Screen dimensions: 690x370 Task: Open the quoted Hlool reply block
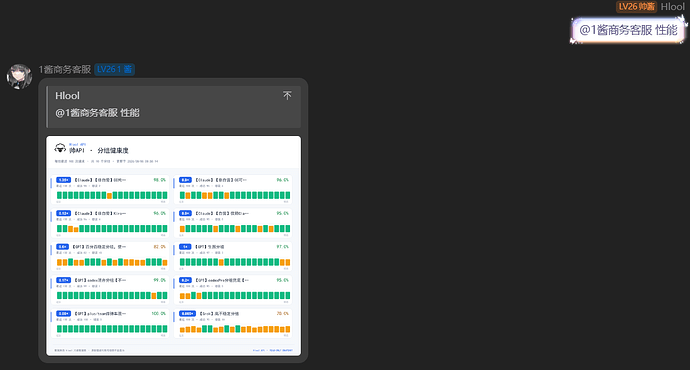[x=174, y=107]
